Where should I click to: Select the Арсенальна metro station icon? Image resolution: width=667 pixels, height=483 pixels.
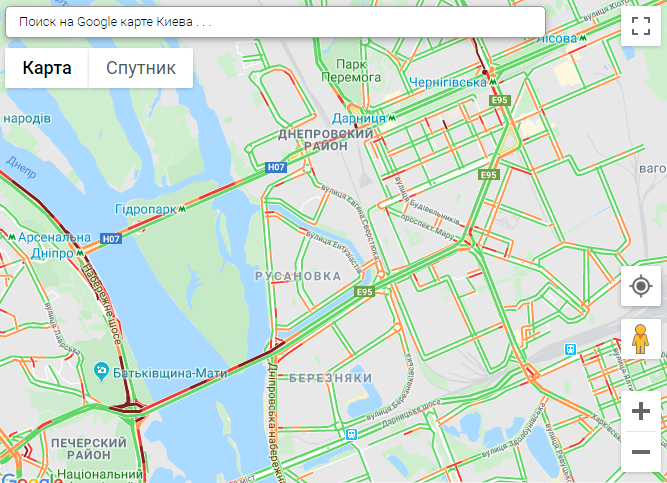(12, 237)
